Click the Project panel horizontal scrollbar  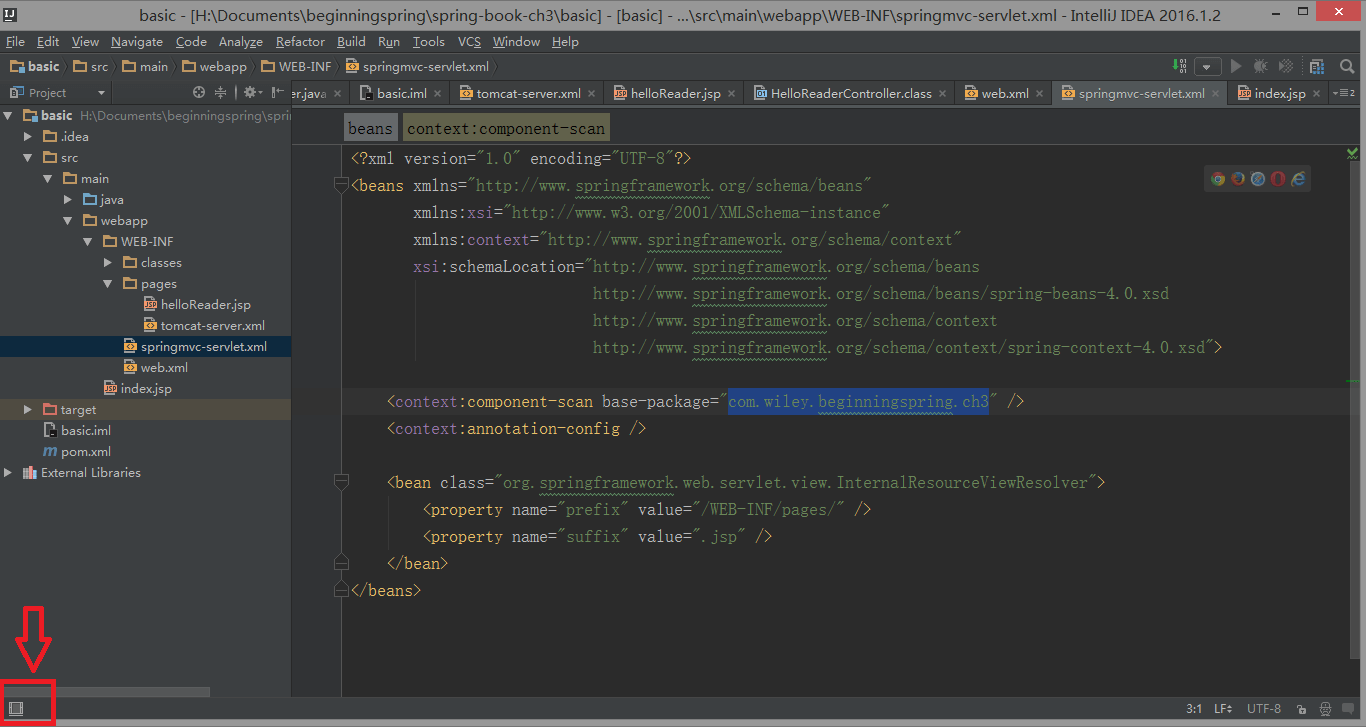point(105,692)
